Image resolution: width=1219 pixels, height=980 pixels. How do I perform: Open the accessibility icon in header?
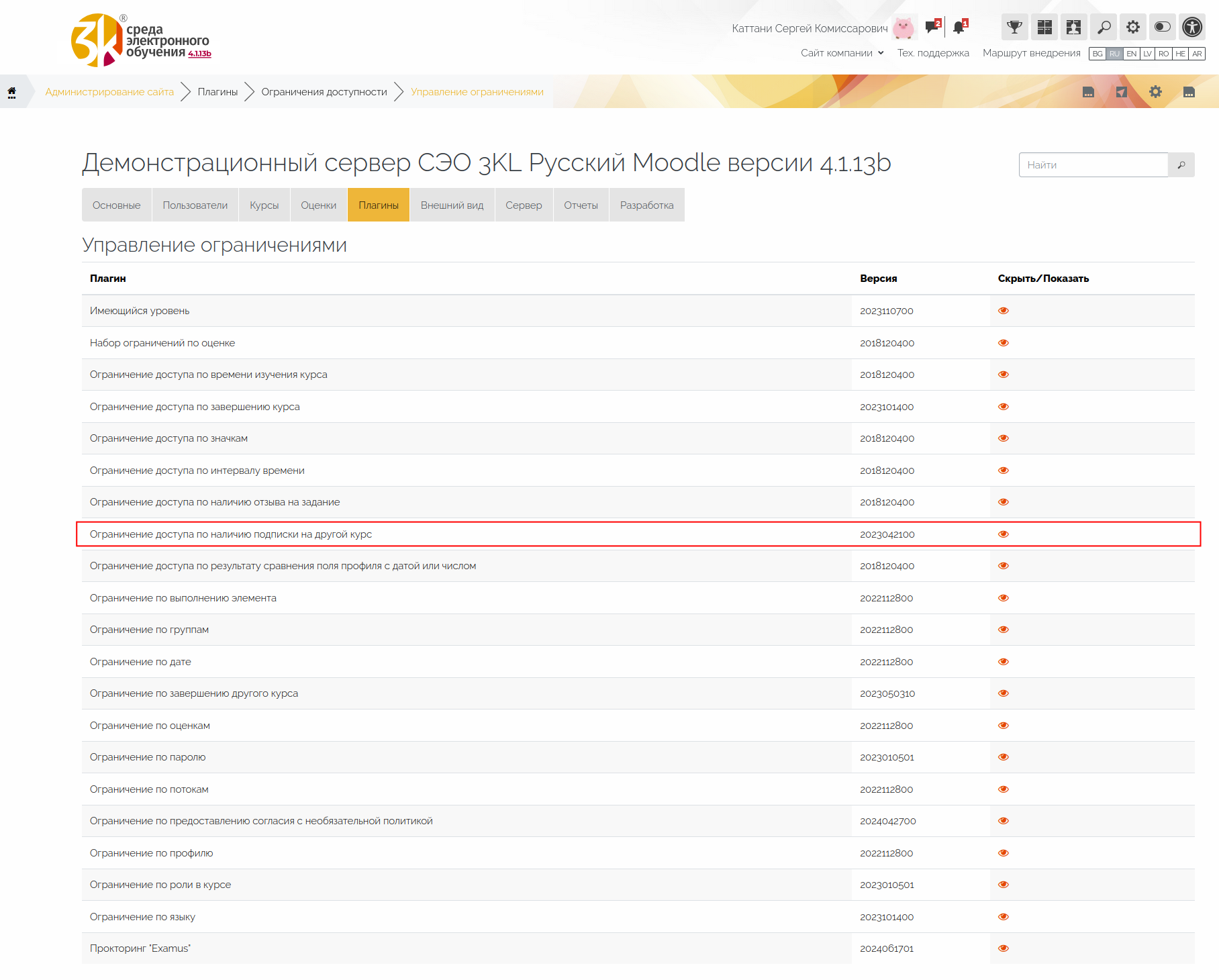[1192, 28]
